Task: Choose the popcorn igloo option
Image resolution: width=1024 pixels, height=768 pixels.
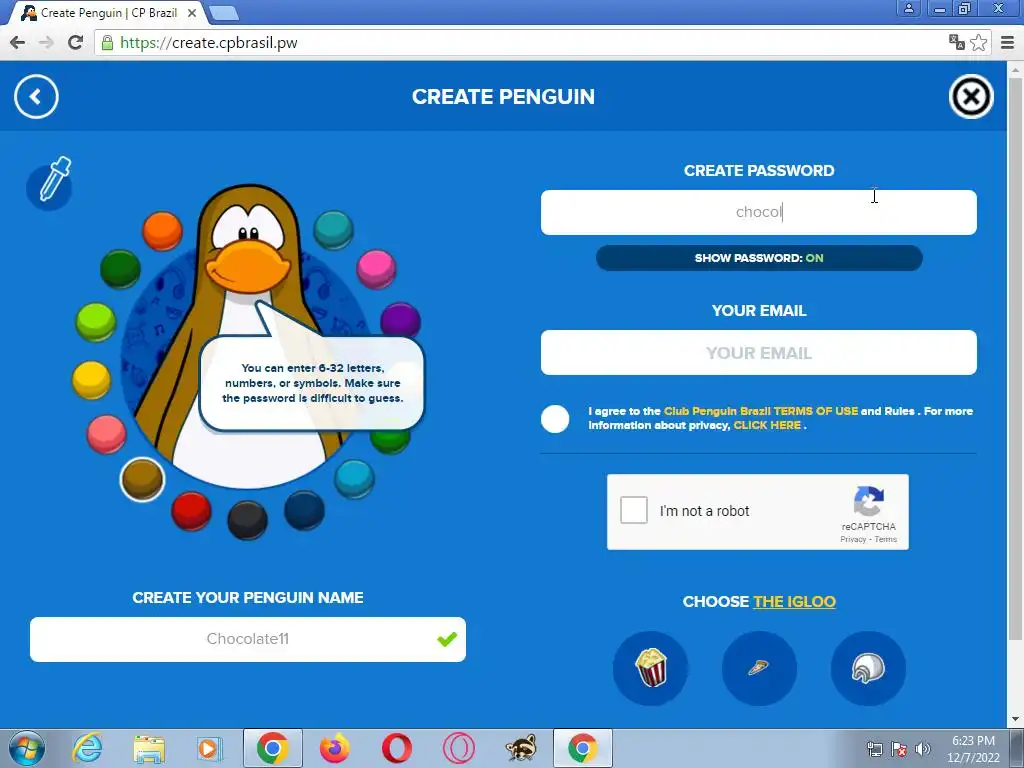Action: [650, 668]
